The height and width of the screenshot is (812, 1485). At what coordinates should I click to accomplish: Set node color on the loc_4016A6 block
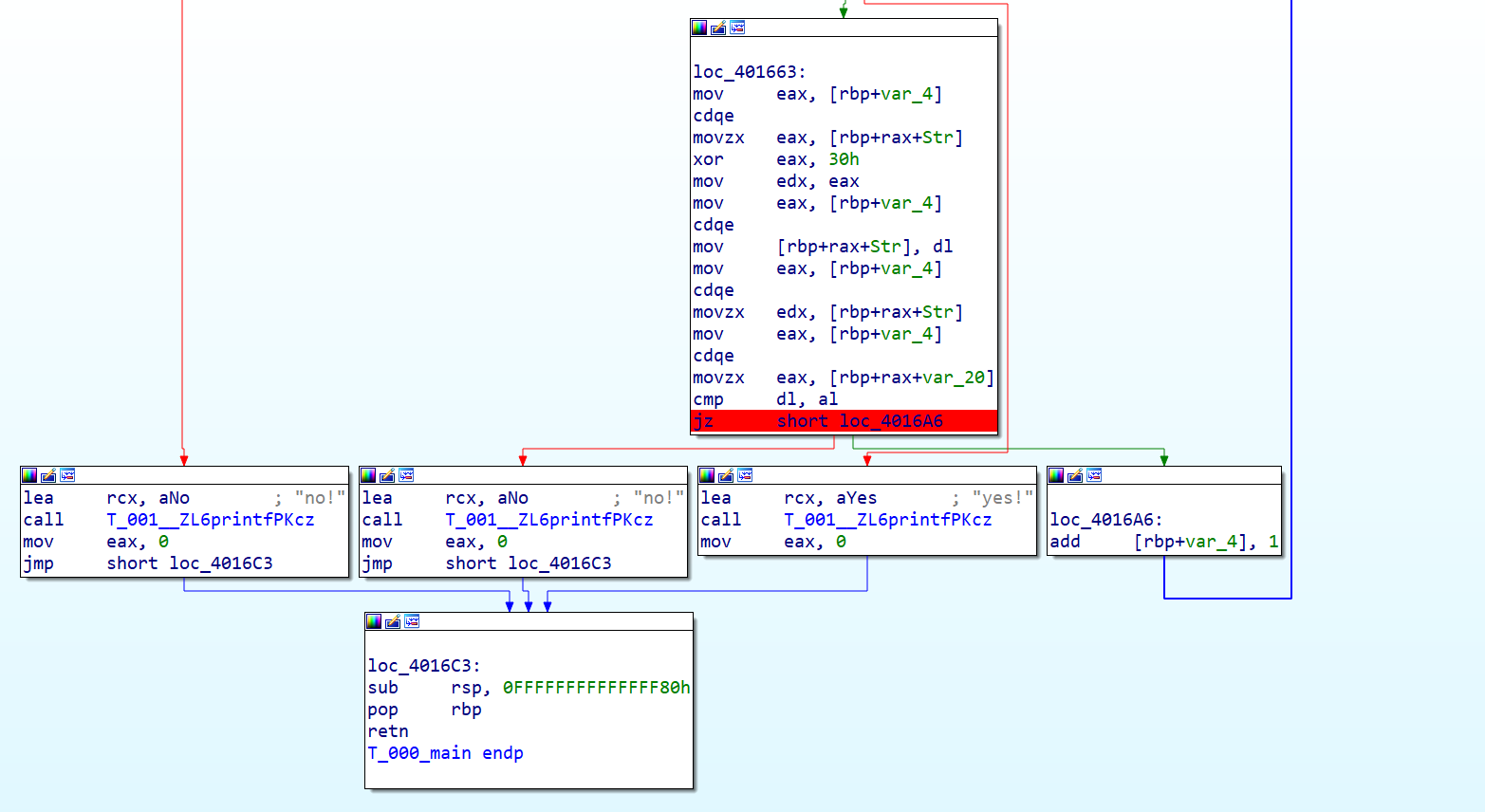(x=1056, y=475)
